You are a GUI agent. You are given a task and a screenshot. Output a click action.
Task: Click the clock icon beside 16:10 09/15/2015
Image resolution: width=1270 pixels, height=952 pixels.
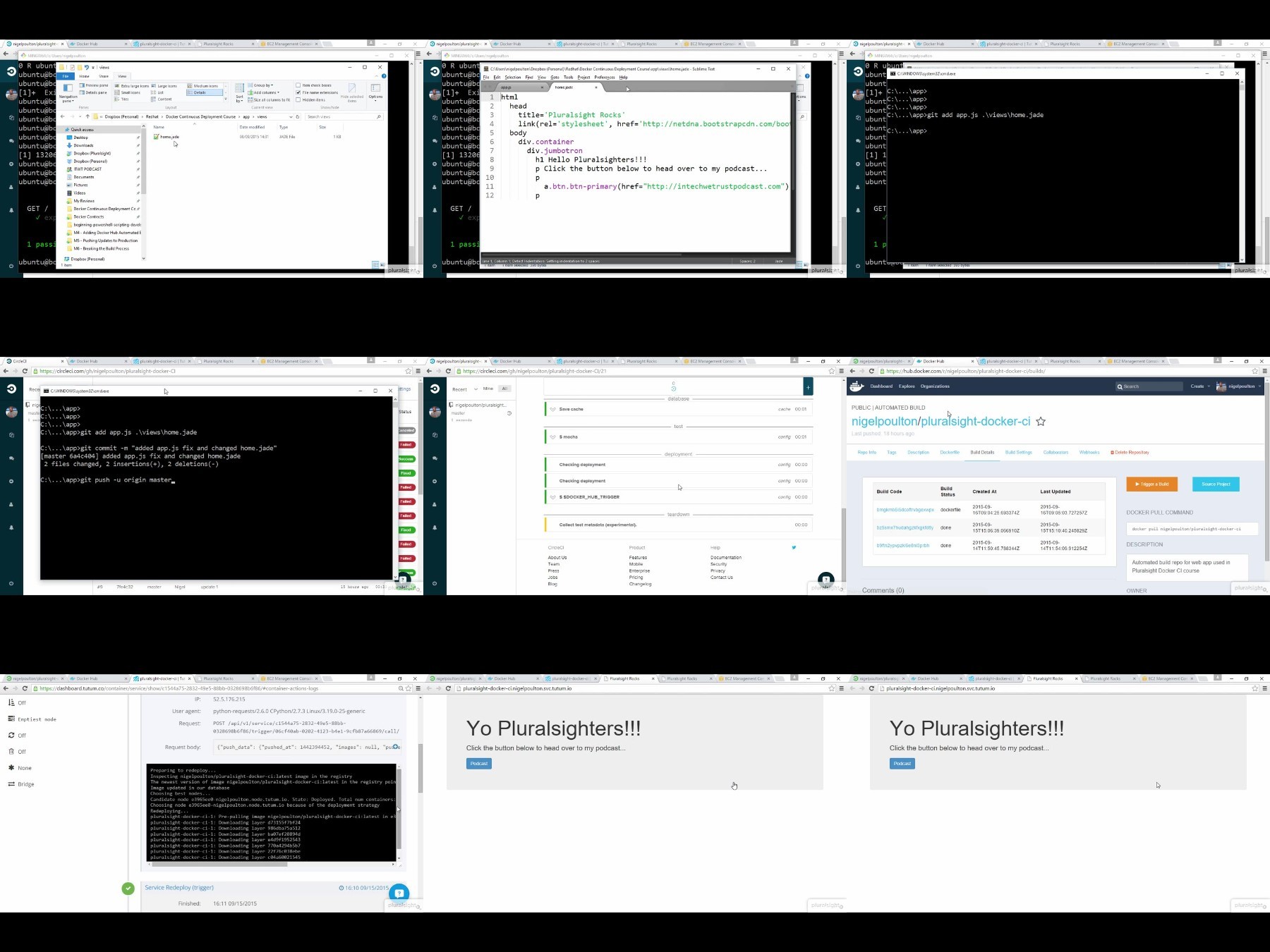[x=341, y=888]
